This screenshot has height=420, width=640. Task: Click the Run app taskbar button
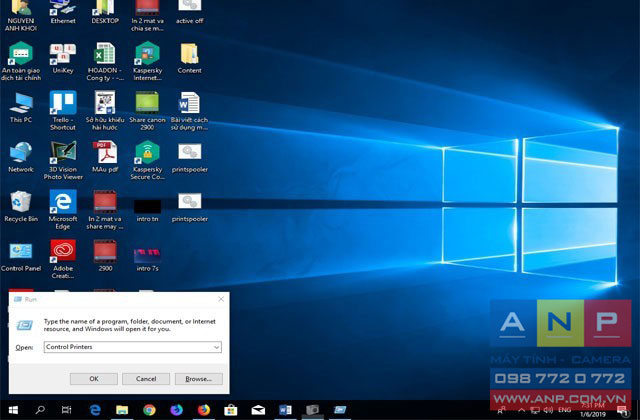[x=340, y=410]
